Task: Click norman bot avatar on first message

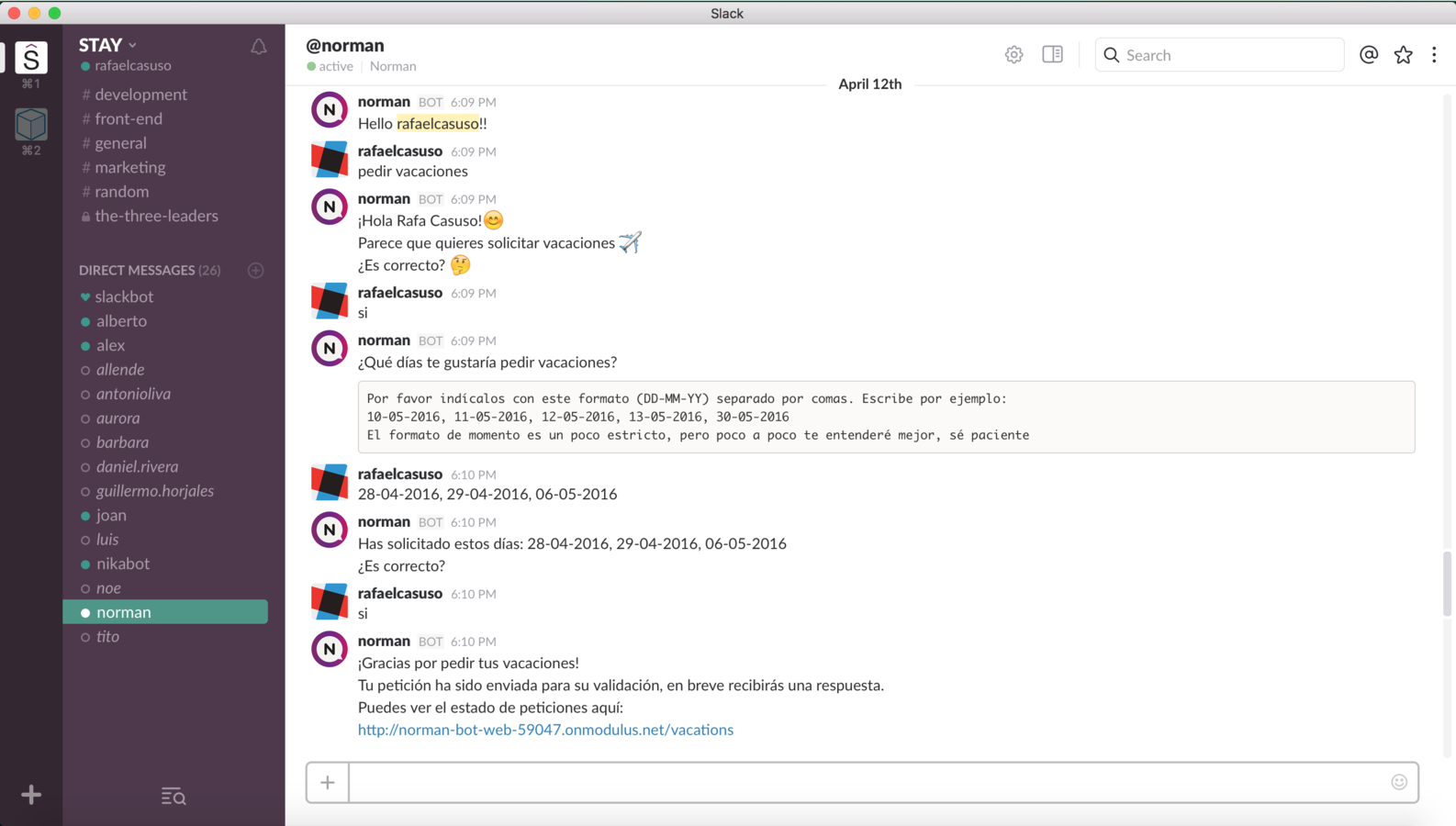Action: [330, 110]
